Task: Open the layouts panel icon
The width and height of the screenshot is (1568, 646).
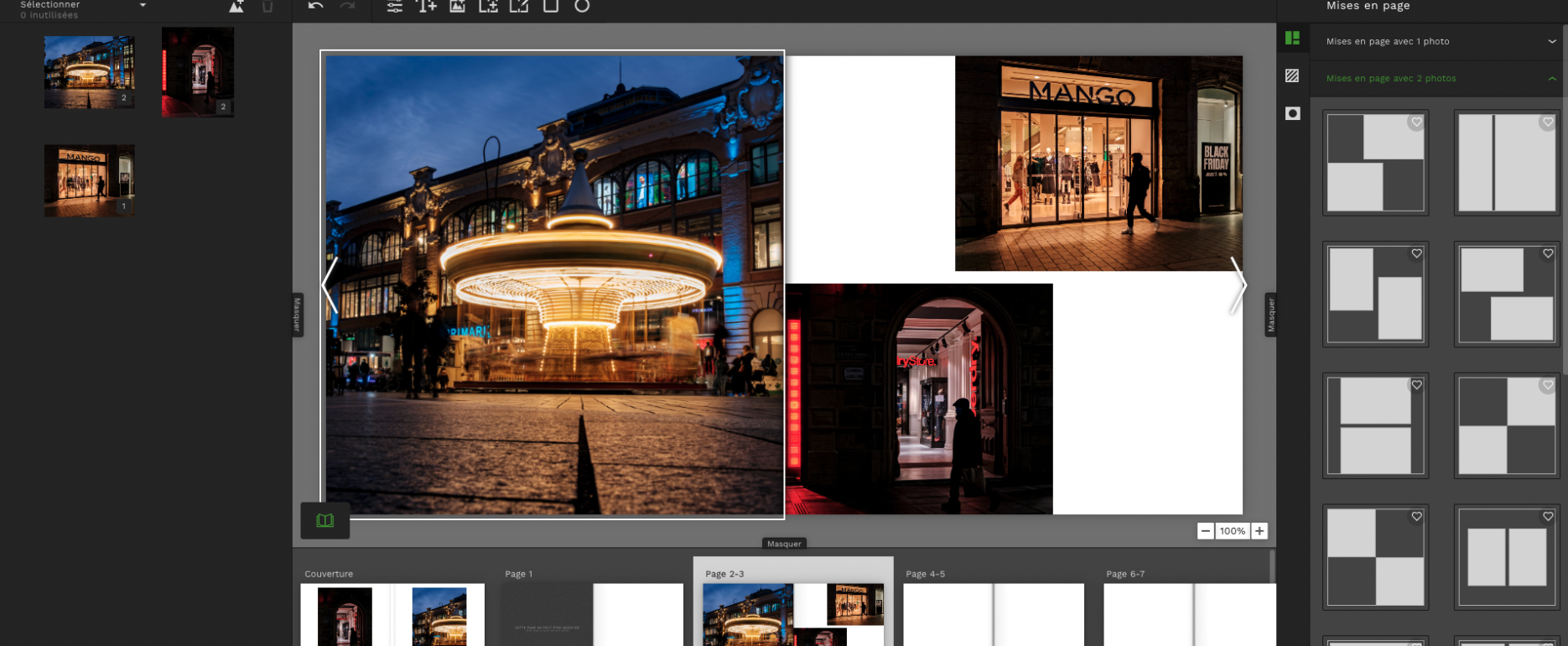Action: [1292, 38]
